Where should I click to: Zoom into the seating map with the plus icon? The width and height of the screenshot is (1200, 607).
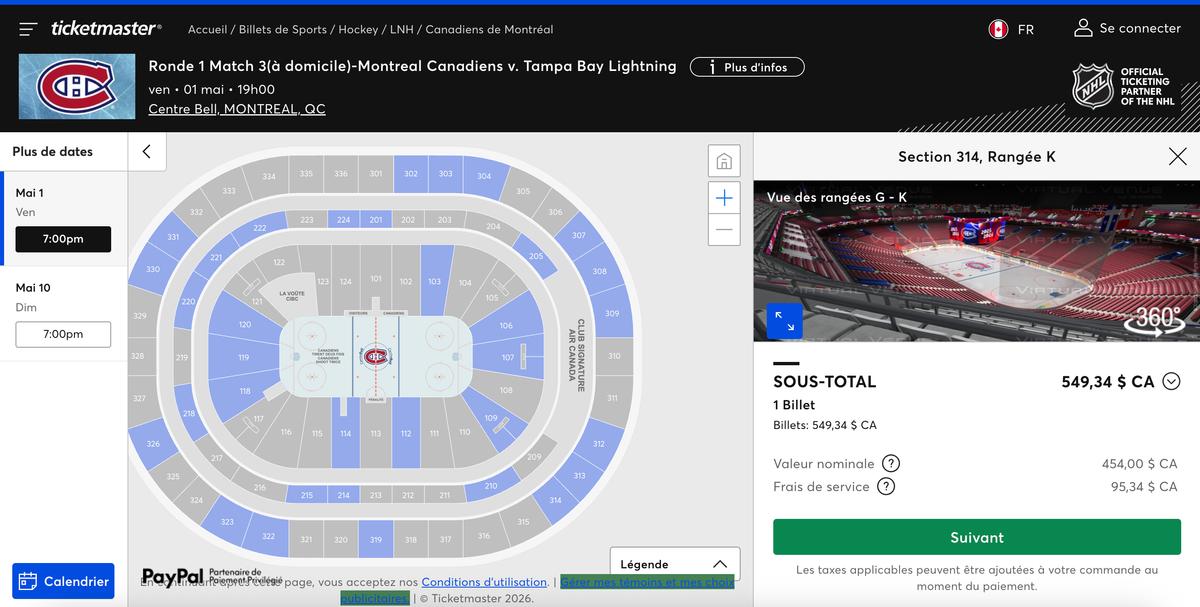coord(723,197)
